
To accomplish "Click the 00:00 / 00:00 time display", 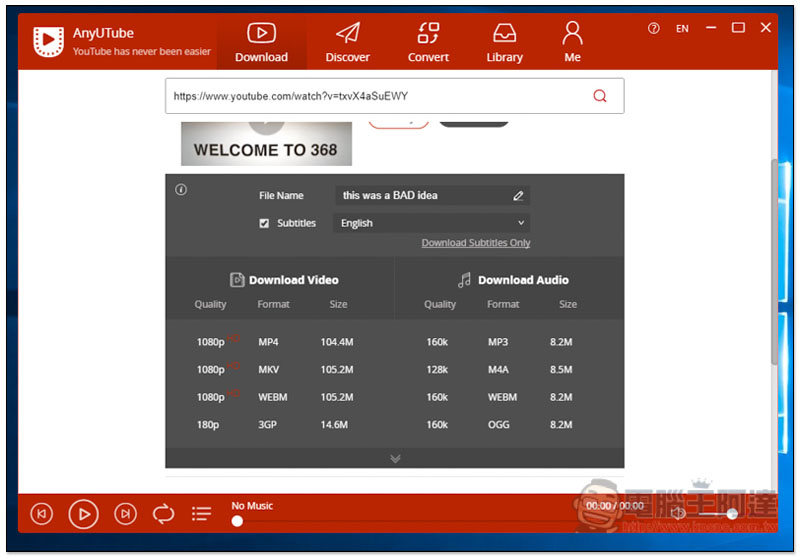I will 614,506.
